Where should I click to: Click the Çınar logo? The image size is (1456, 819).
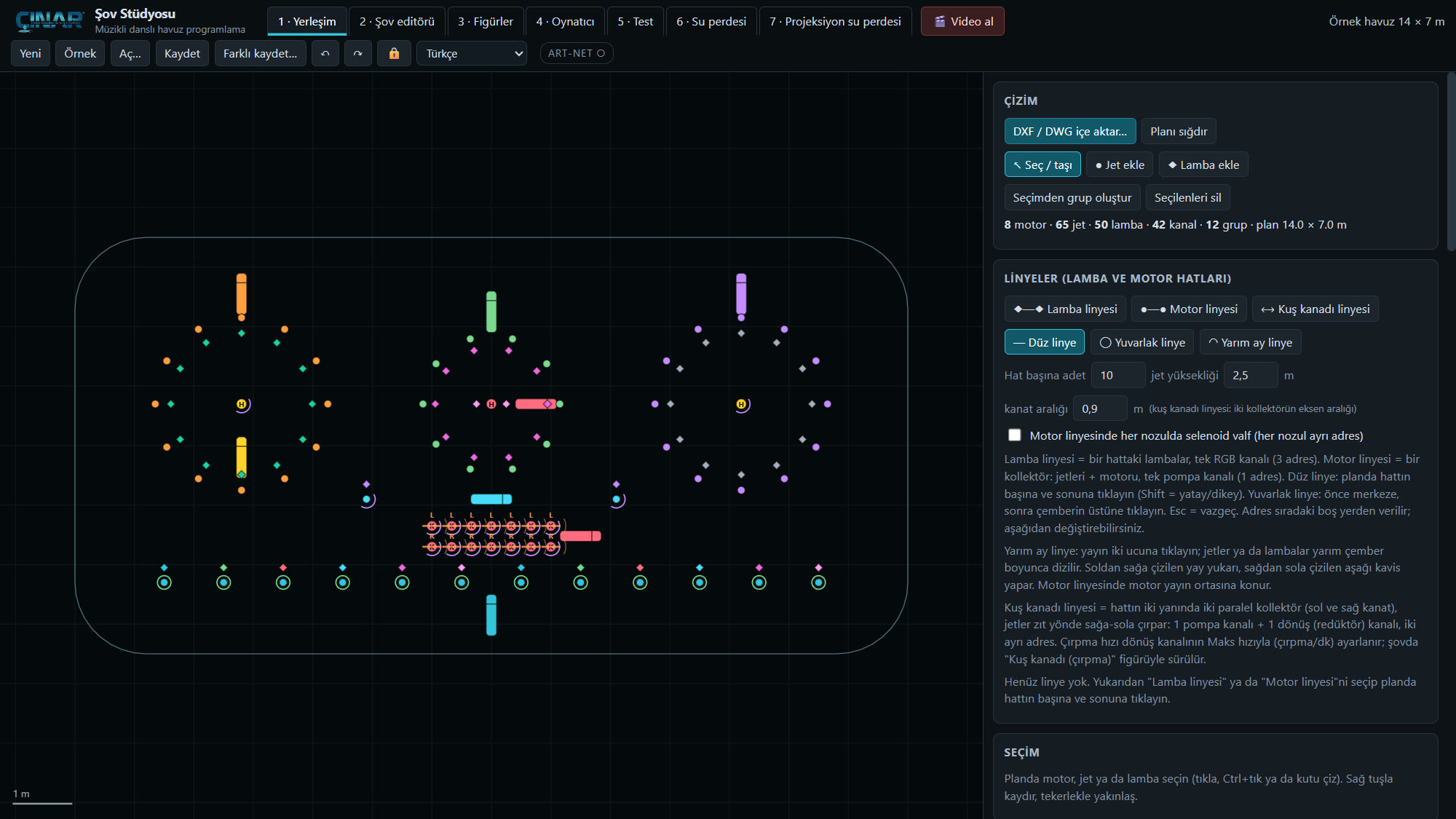pos(50,21)
